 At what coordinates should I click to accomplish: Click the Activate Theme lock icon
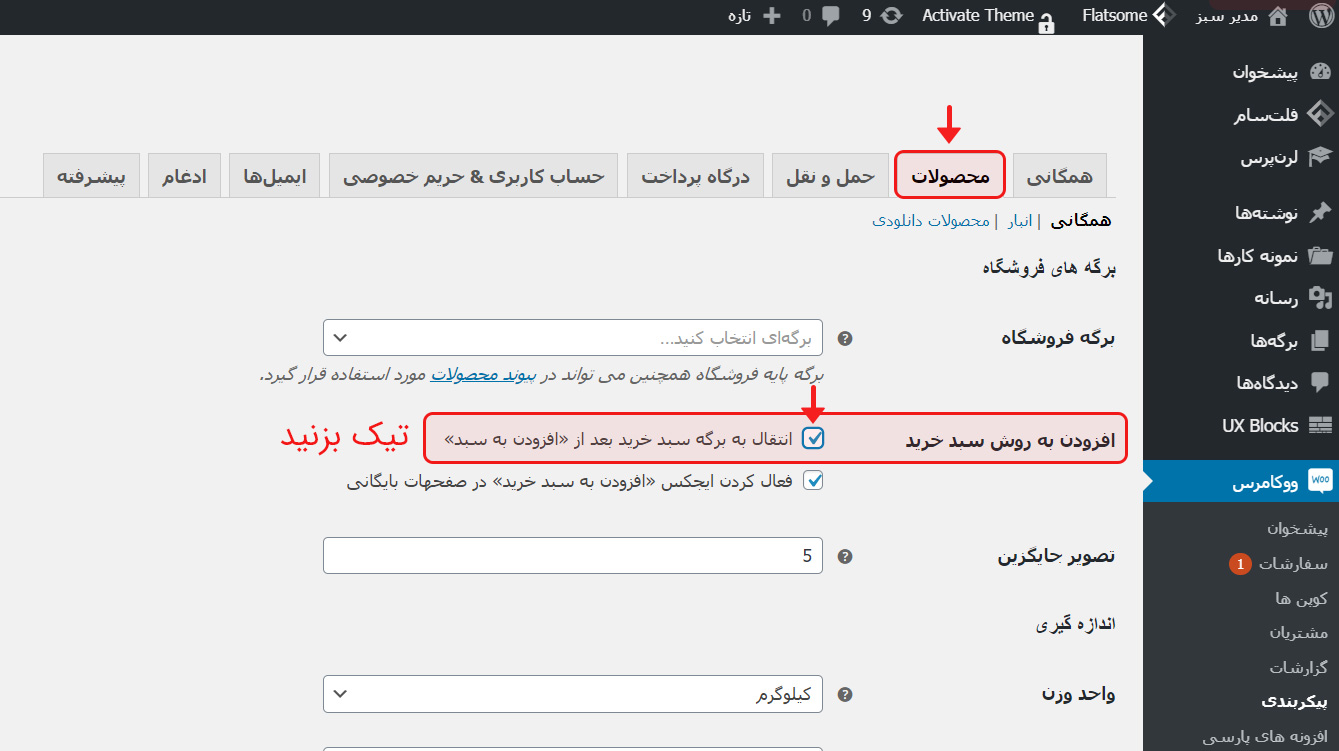point(1046,22)
